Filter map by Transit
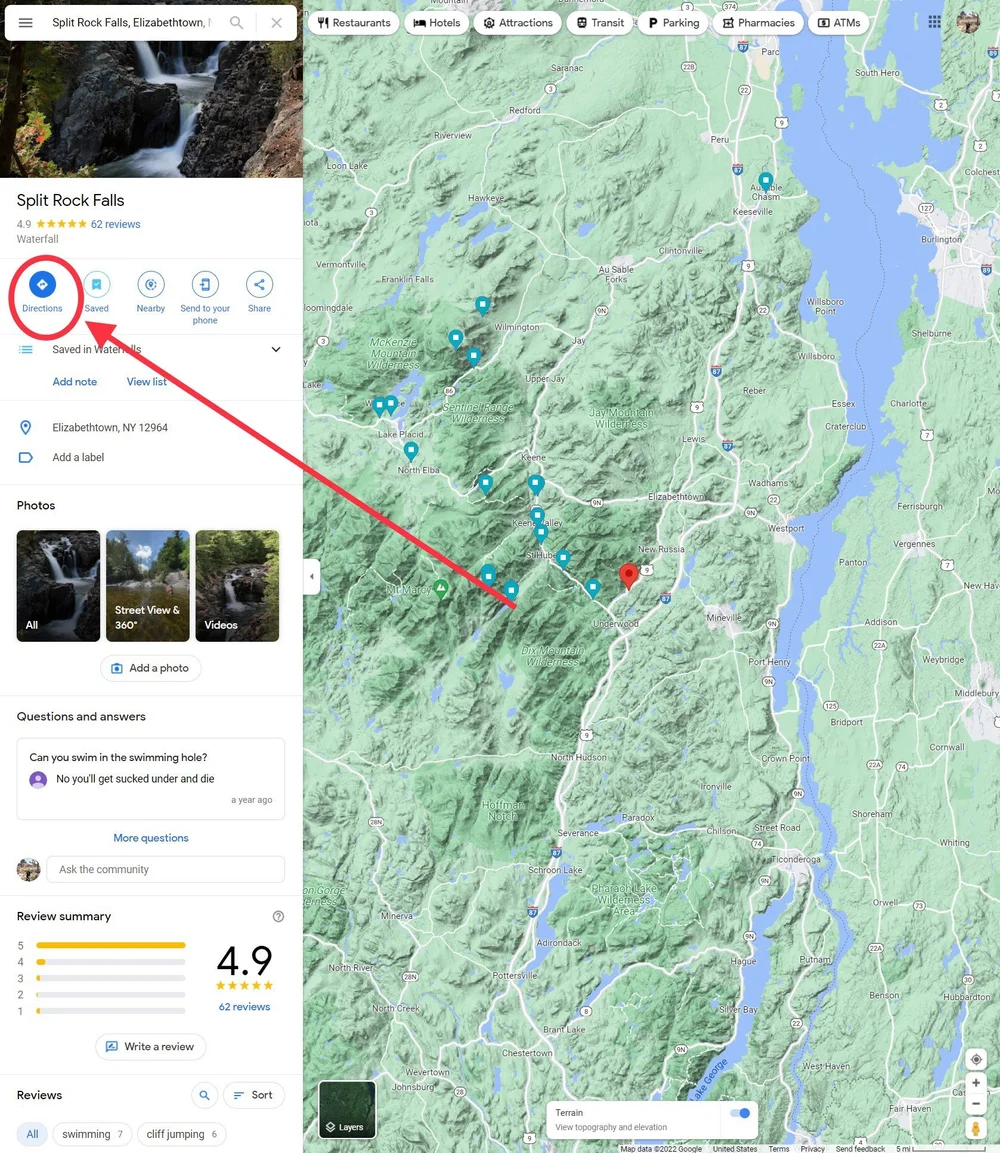The image size is (1000, 1153). click(x=600, y=23)
